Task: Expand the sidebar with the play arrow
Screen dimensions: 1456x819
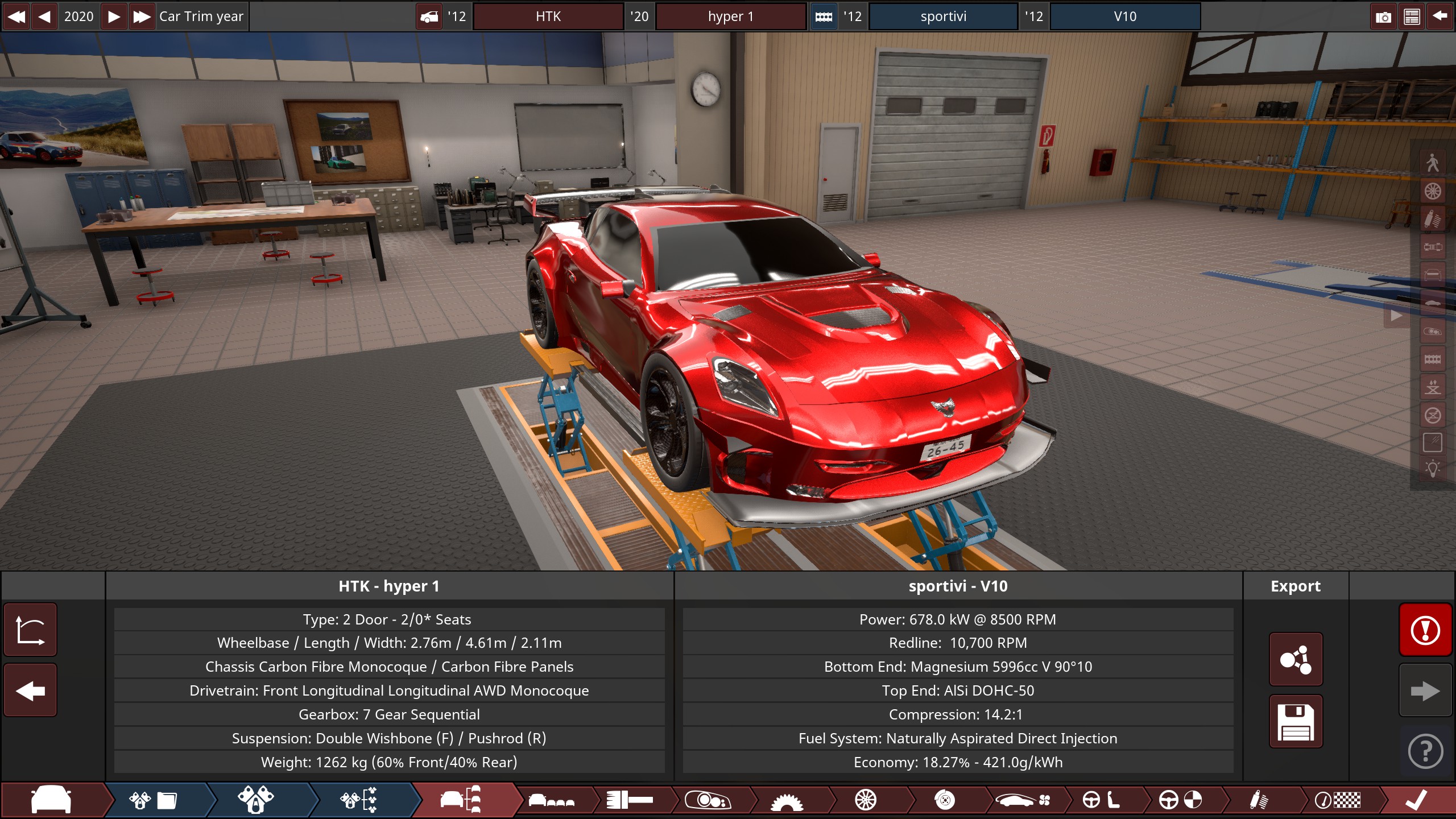Action: click(1396, 315)
